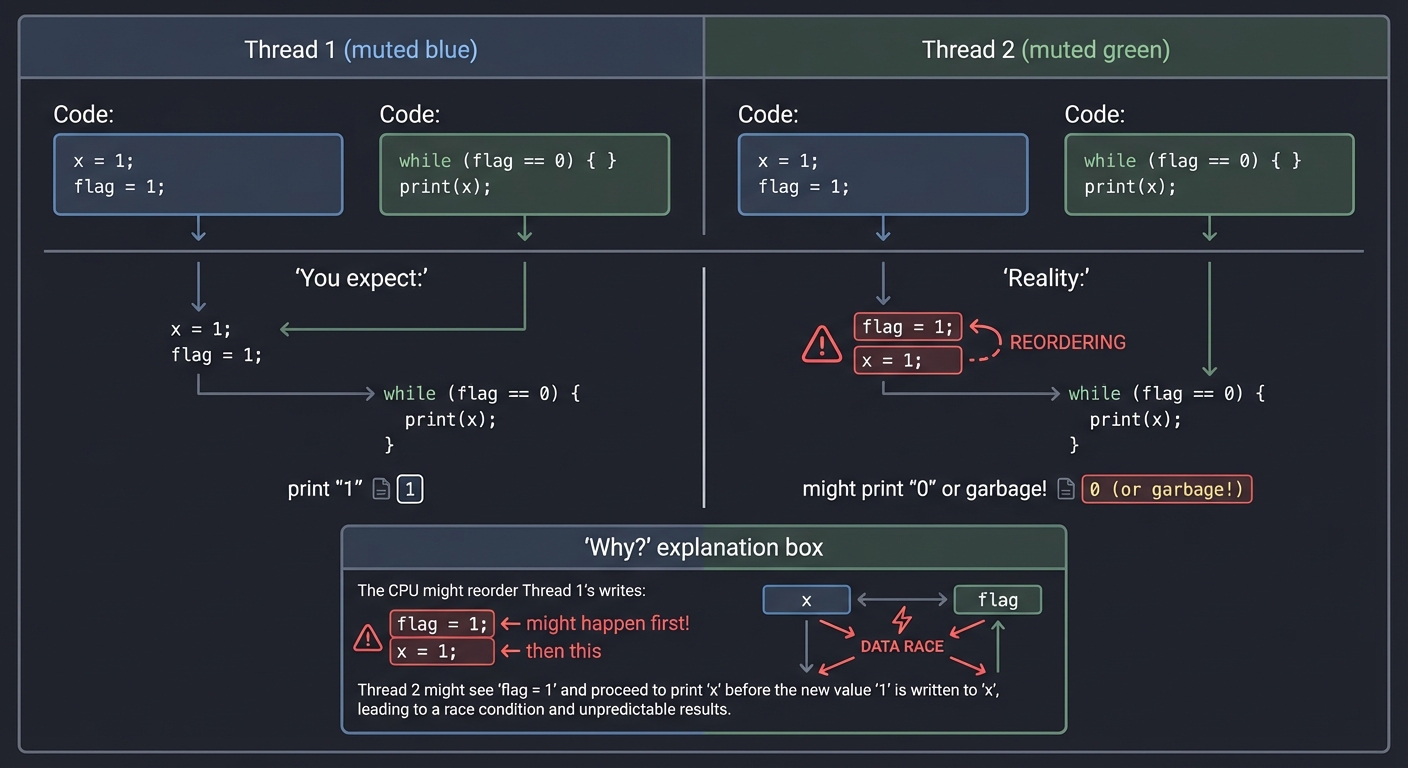
Task: Switch to the Thread 2 (muted green) tab
Action: 1045,48
